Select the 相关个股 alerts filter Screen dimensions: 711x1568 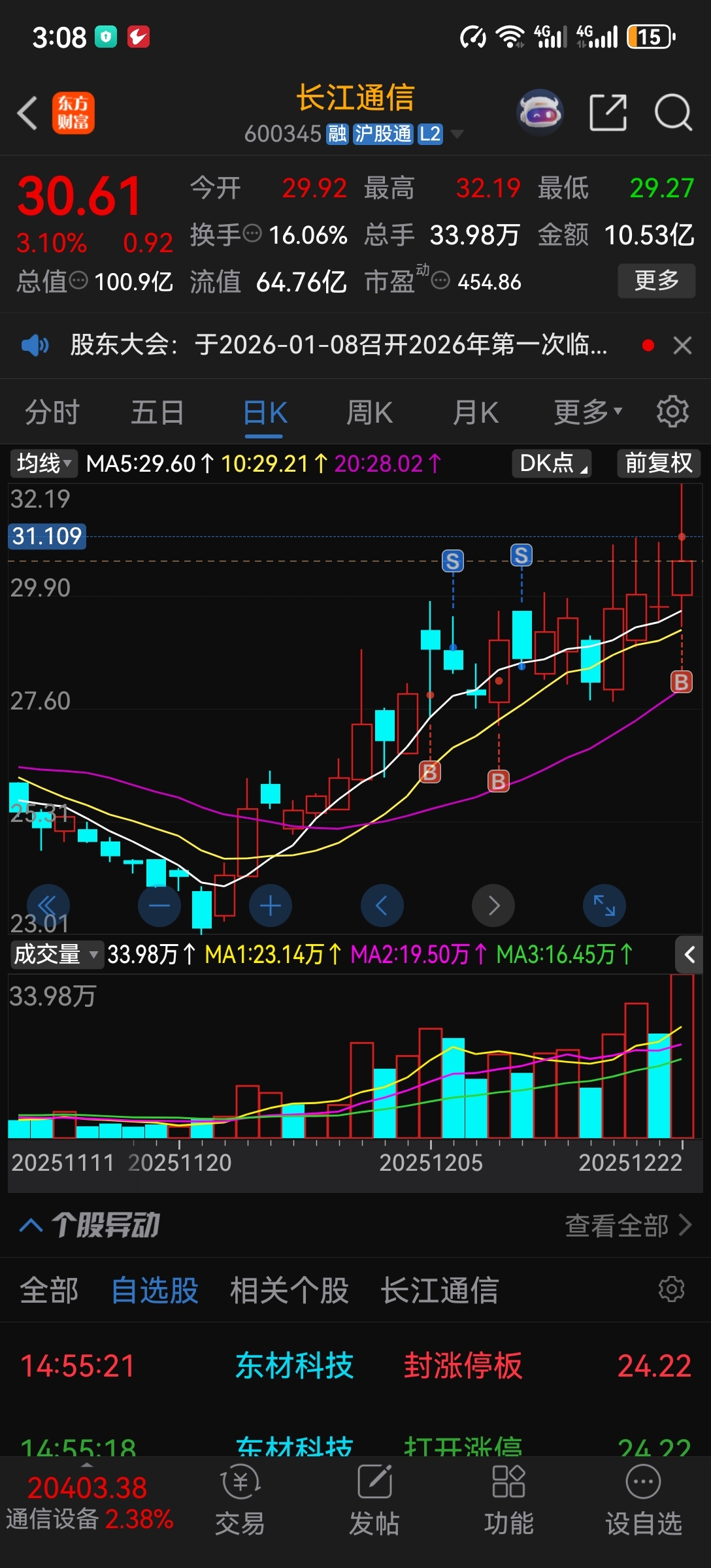(x=289, y=1290)
